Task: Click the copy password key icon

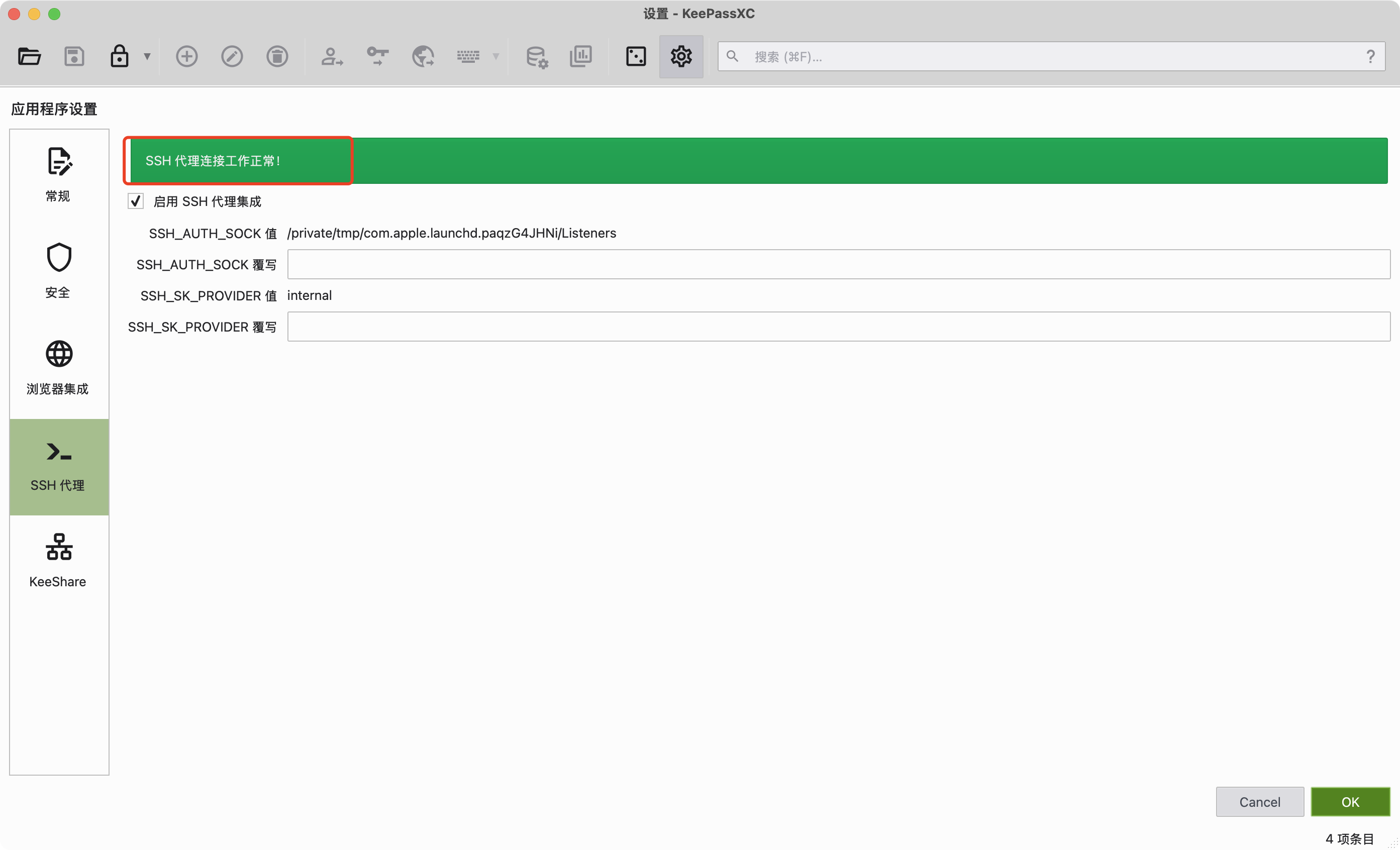Action: point(377,56)
